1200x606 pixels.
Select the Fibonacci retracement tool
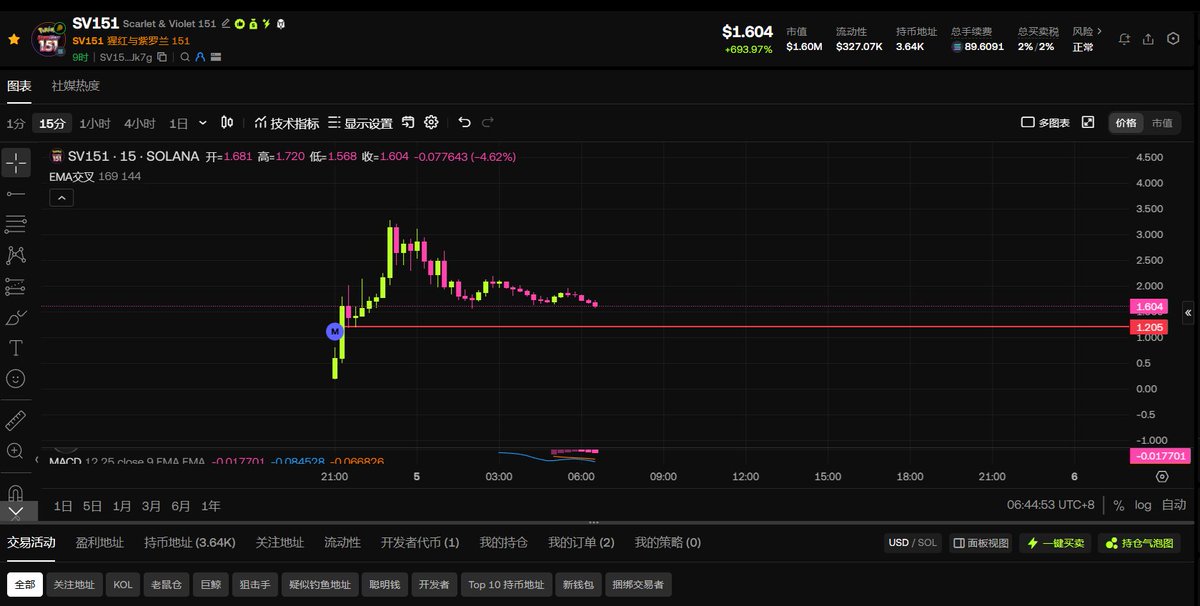click(x=16, y=224)
